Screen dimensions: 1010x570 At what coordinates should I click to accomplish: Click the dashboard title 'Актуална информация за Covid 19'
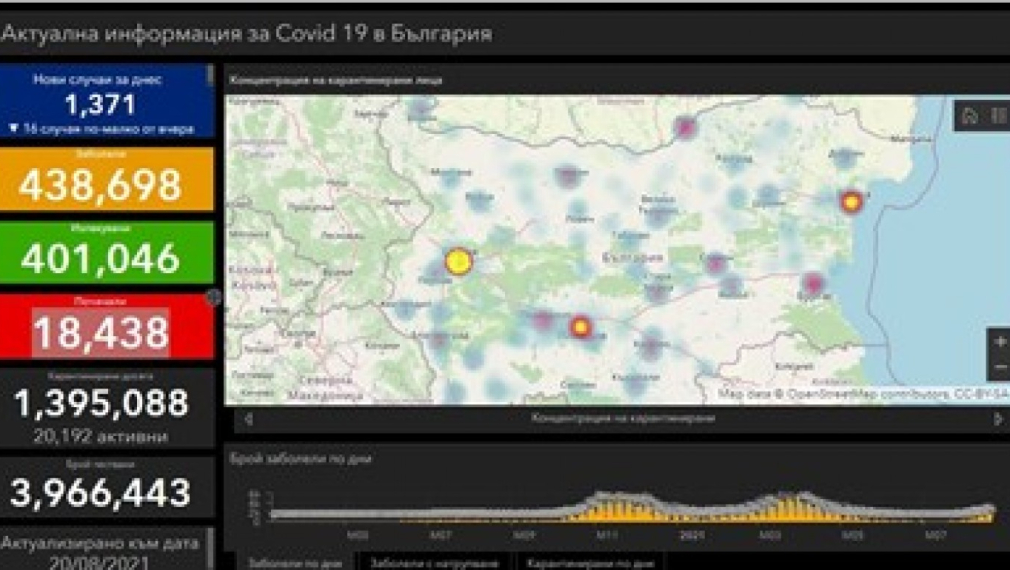click(247, 33)
